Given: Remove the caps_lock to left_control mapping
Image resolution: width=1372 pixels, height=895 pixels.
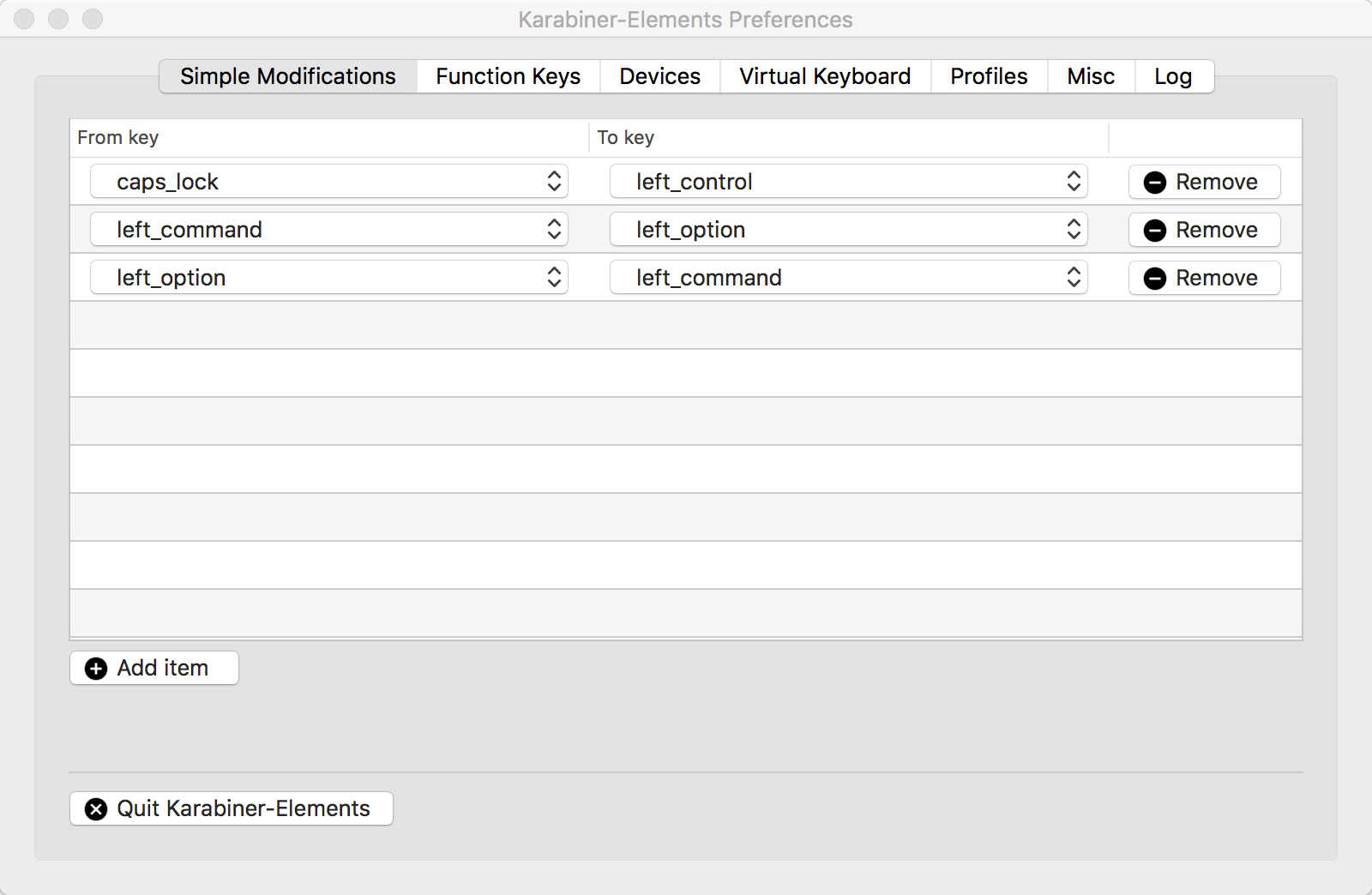Looking at the screenshot, I should 1205,182.
